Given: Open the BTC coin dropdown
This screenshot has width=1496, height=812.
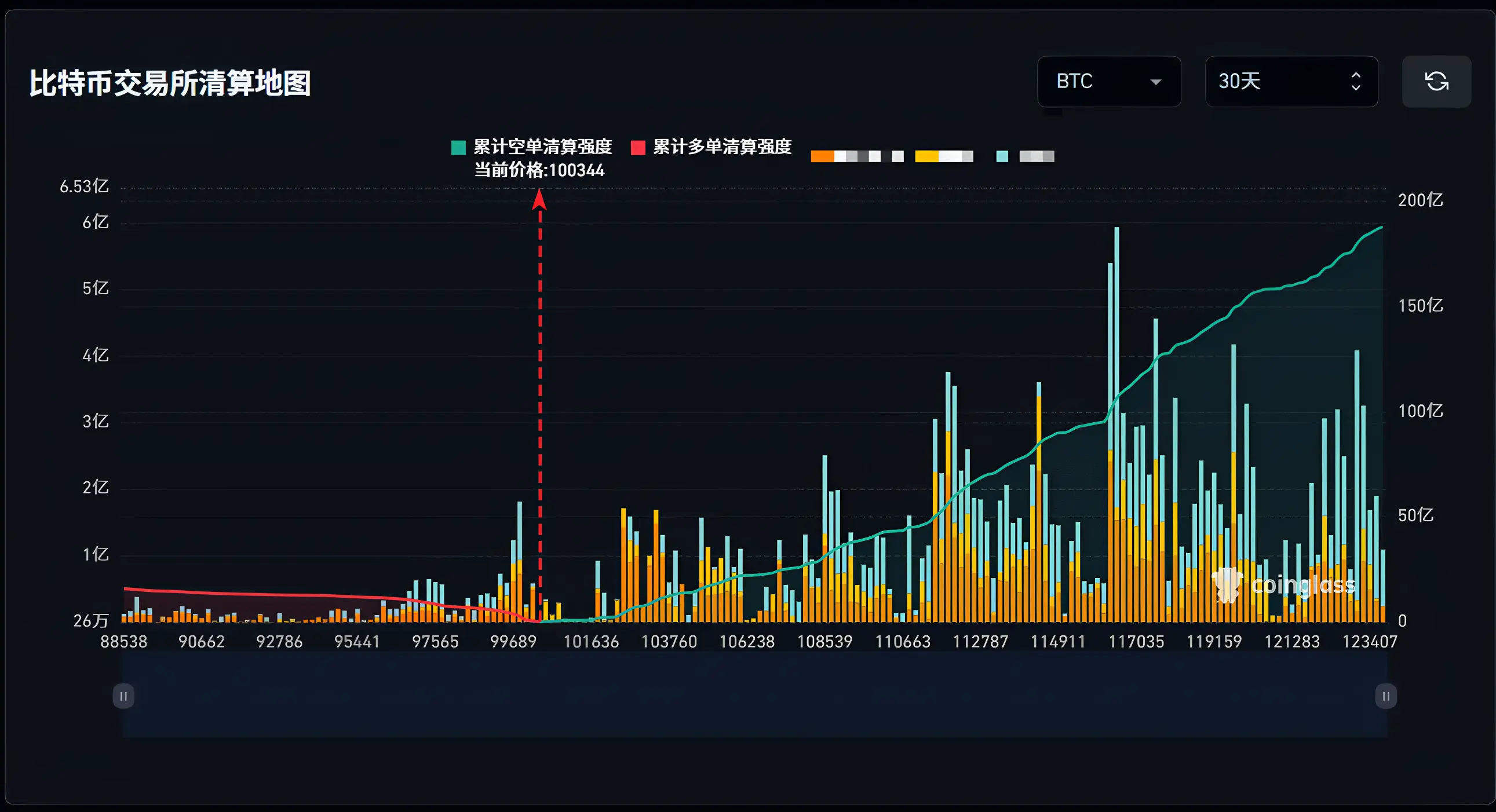Looking at the screenshot, I should (x=1108, y=81).
